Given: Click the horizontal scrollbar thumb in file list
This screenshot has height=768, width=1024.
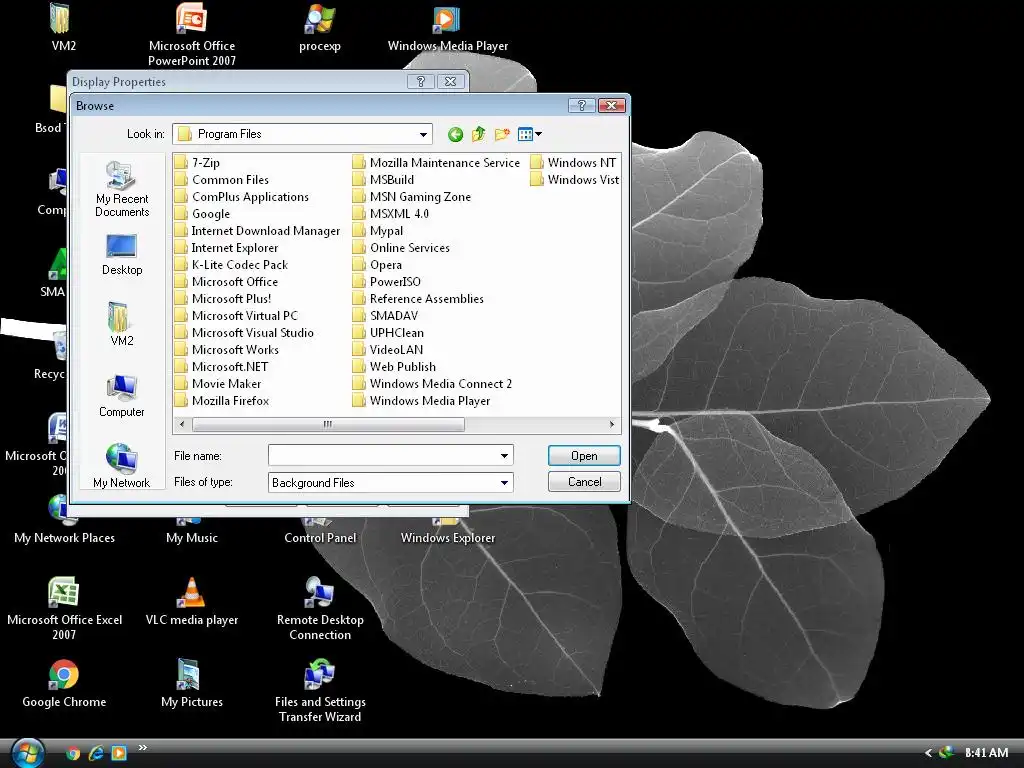Looking at the screenshot, I should point(328,424).
